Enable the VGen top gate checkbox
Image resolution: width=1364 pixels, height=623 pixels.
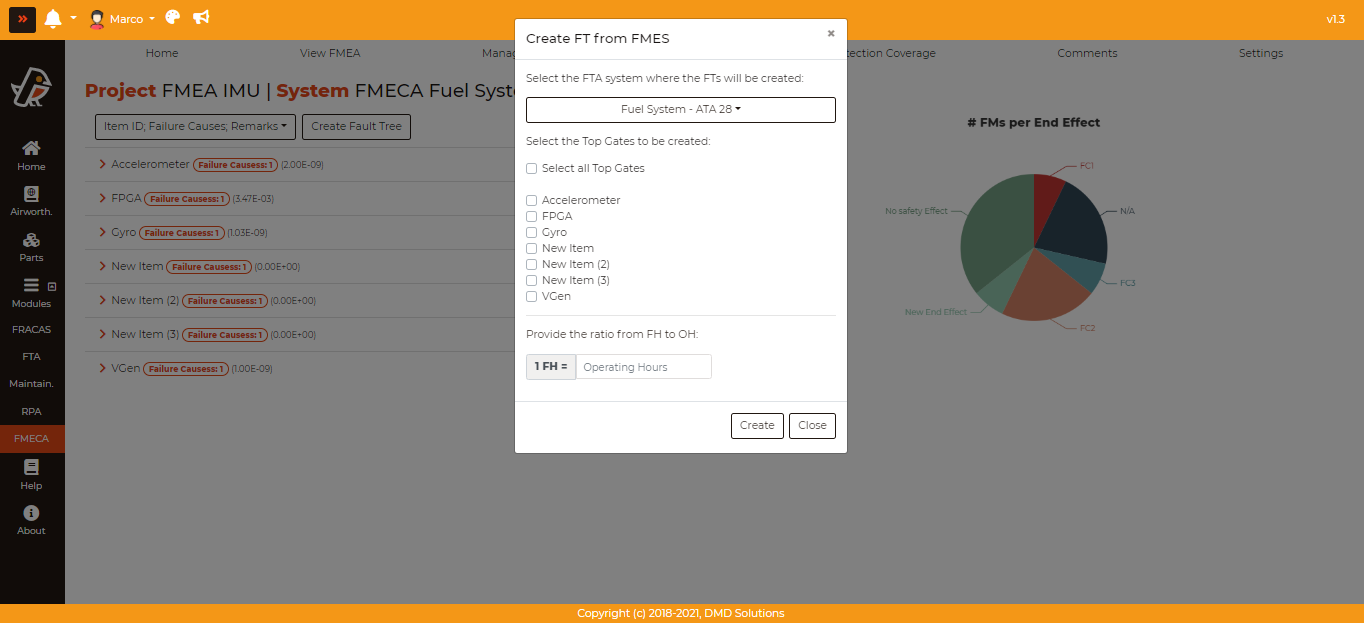532,296
